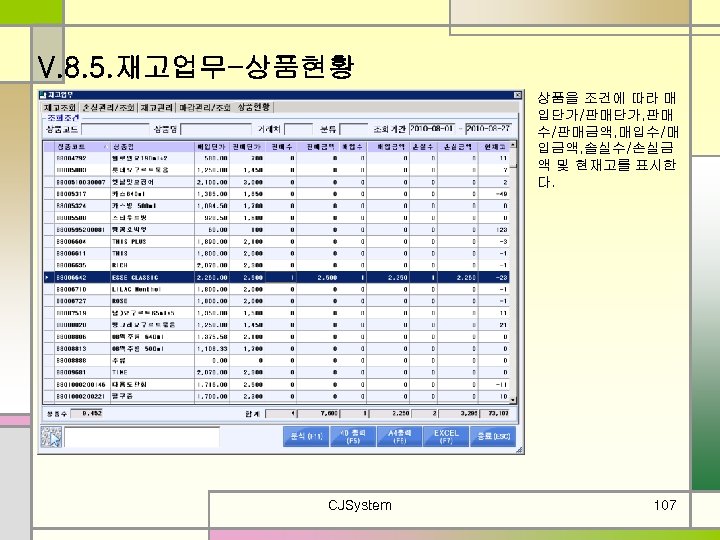The height and width of the screenshot is (540, 720).
Task: Click the A4 print (F6) button
Action: (x=399, y=436)
